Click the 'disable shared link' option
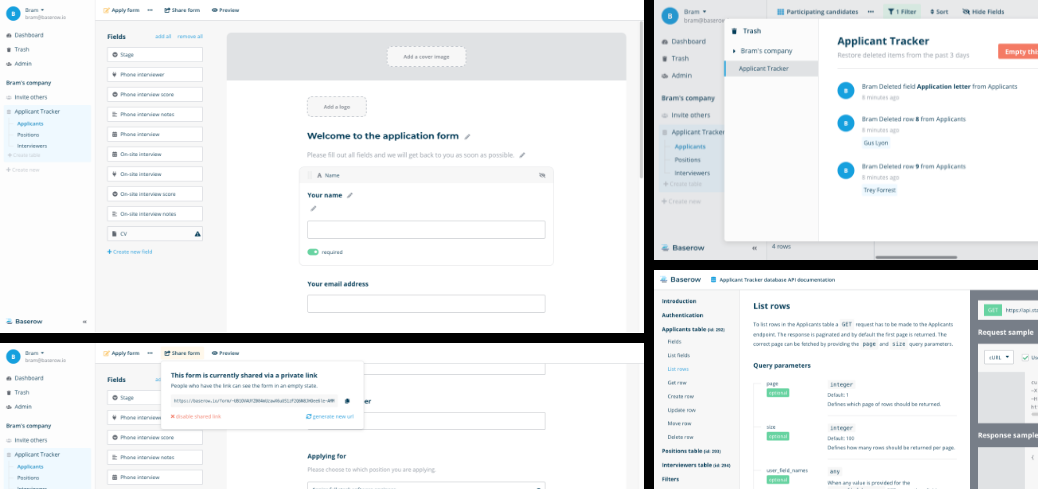This screenshot has height=489, width=1038. pos(198,416)
